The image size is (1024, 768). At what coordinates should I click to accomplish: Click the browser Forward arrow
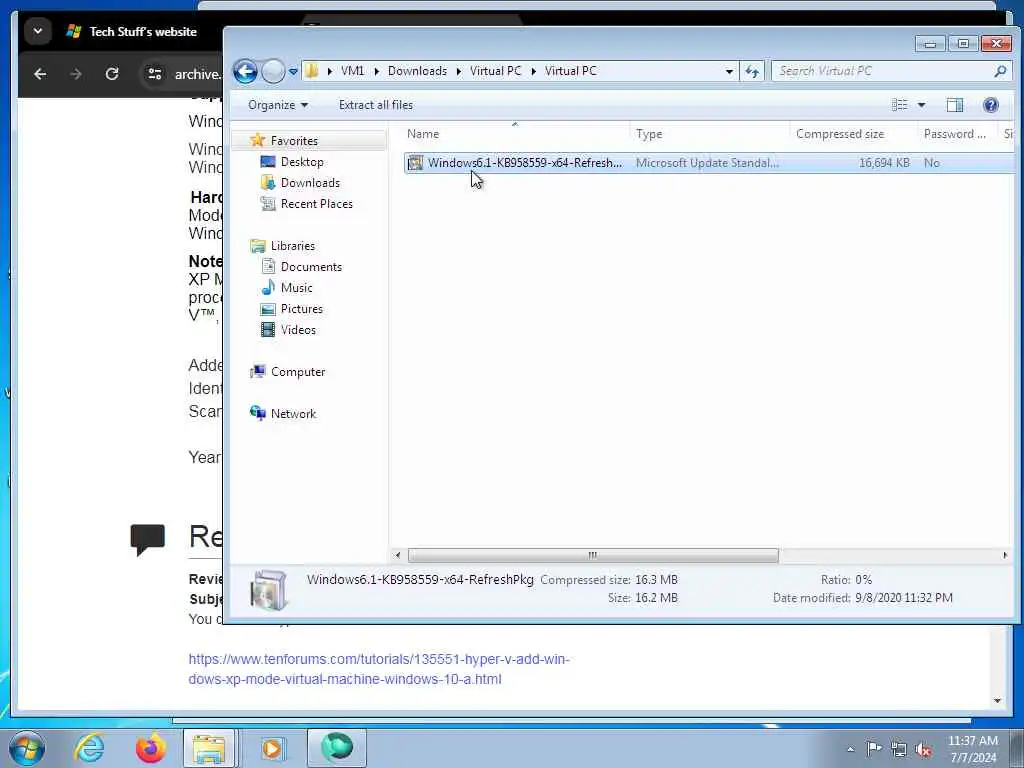76,74
